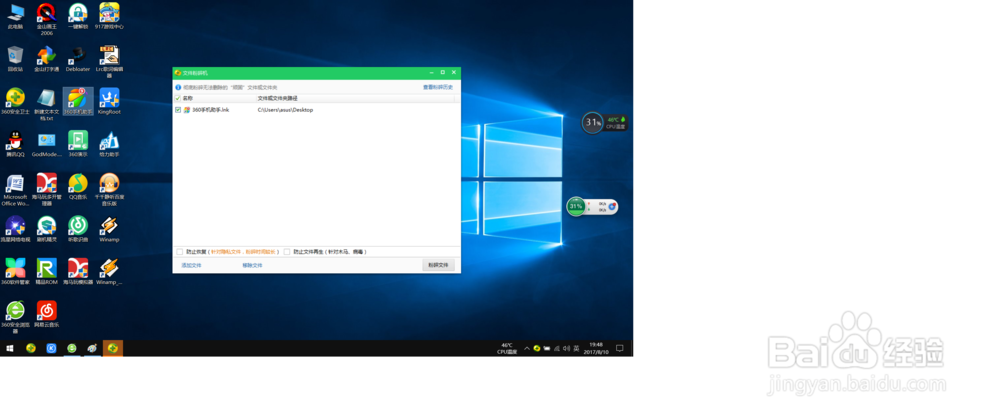Show hidden system tray icons
1000x418 pixels.
(x=527, y=348)
